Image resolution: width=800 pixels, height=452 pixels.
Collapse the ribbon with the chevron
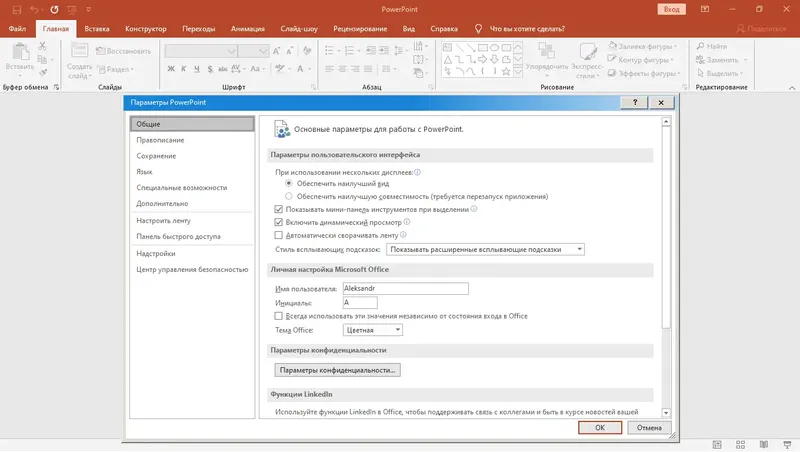(792, 88)
